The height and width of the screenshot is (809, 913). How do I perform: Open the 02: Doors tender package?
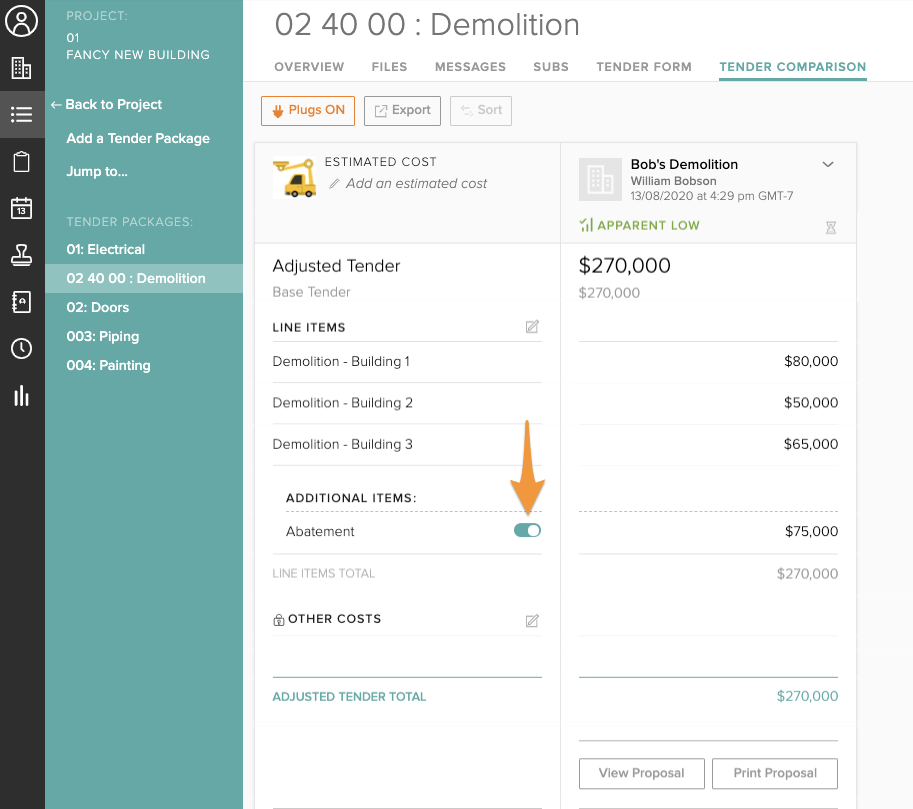(x=98, y=307)
